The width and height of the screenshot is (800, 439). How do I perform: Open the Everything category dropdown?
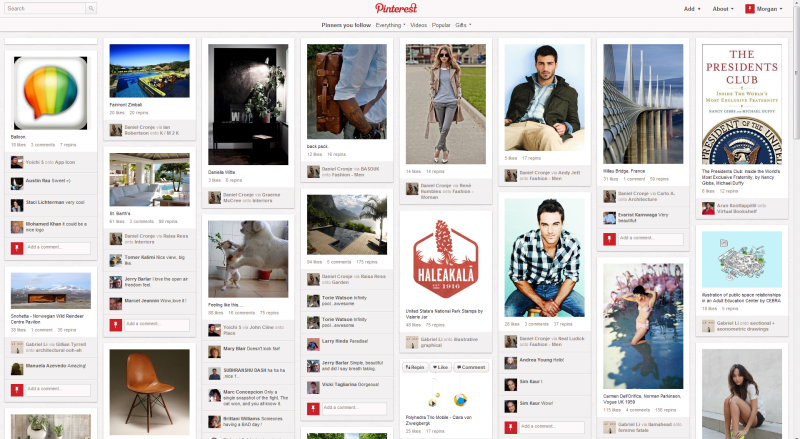click(390, 25)
